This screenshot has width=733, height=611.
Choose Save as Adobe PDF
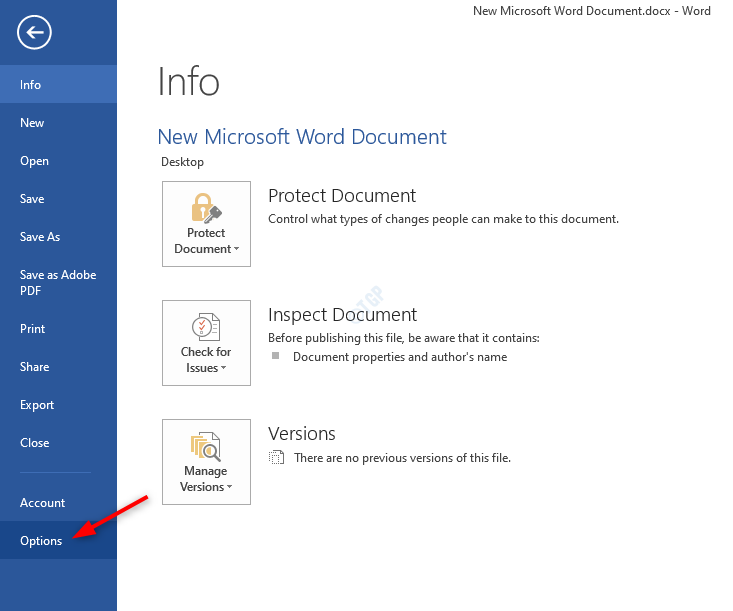click(58, 282)
